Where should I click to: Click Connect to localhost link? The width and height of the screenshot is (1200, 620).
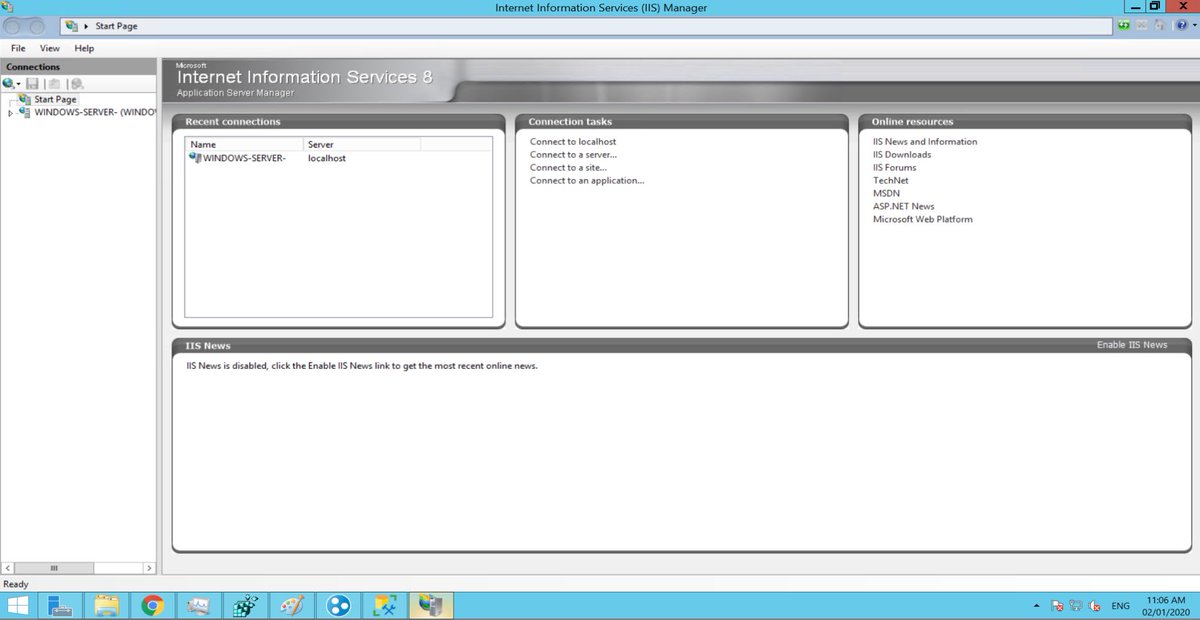(573, 142)
